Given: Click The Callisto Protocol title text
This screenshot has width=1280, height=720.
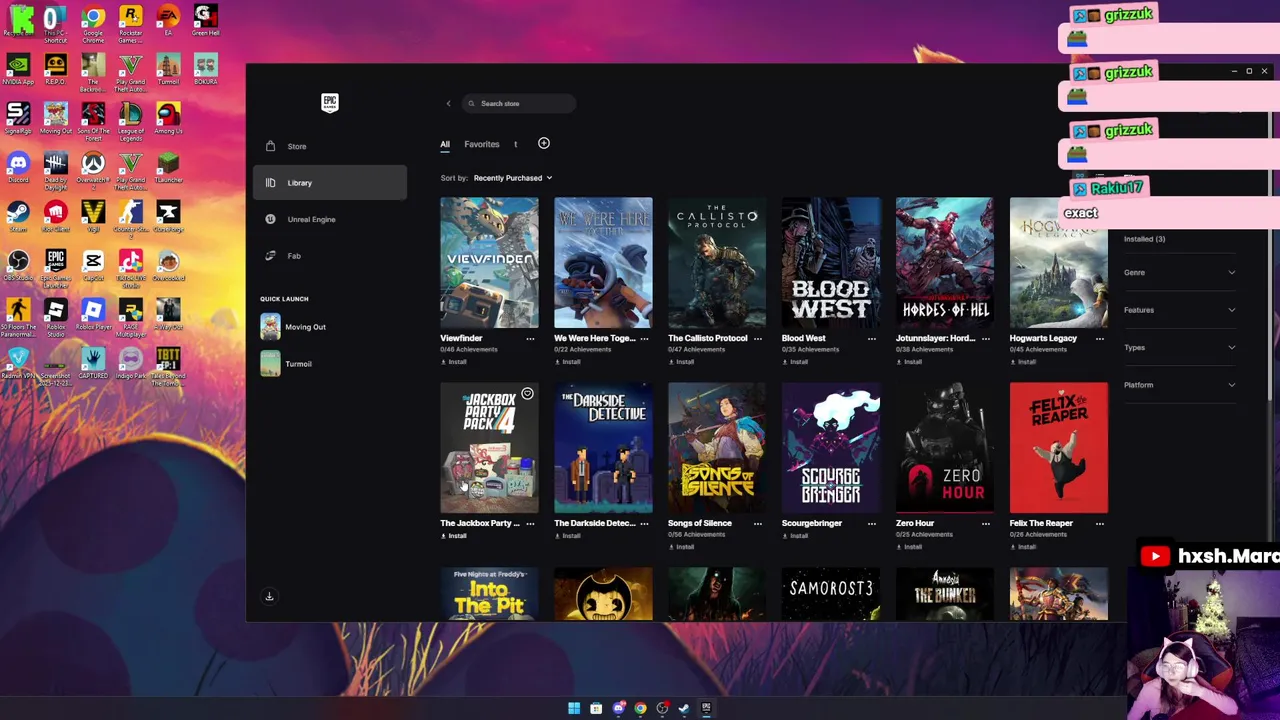Looking at the screenshot, I should click(708, 338).
